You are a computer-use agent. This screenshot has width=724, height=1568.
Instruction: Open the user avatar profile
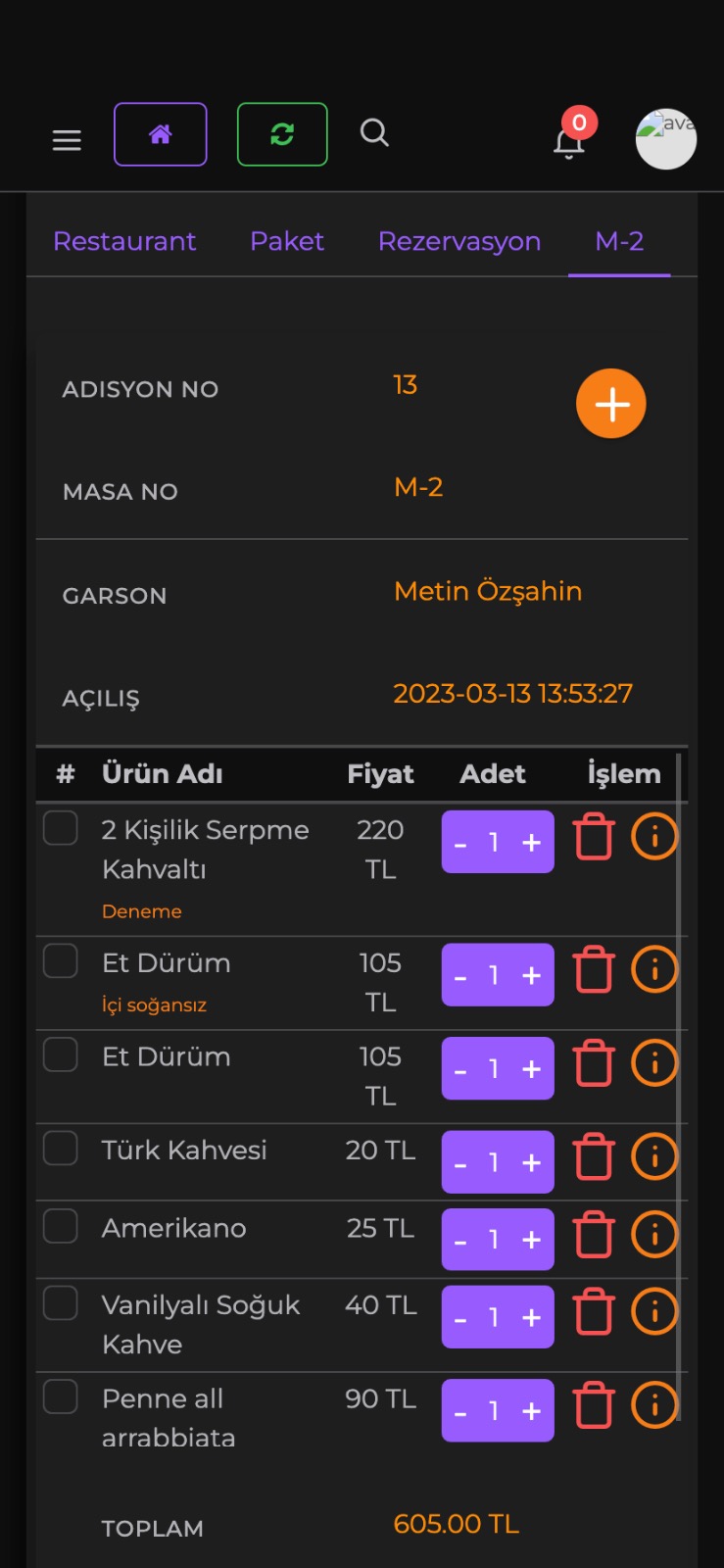666,139
